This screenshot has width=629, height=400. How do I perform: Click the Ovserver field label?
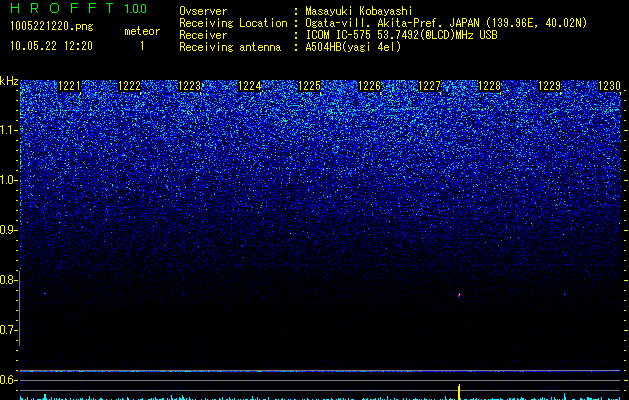pos(203,11)
